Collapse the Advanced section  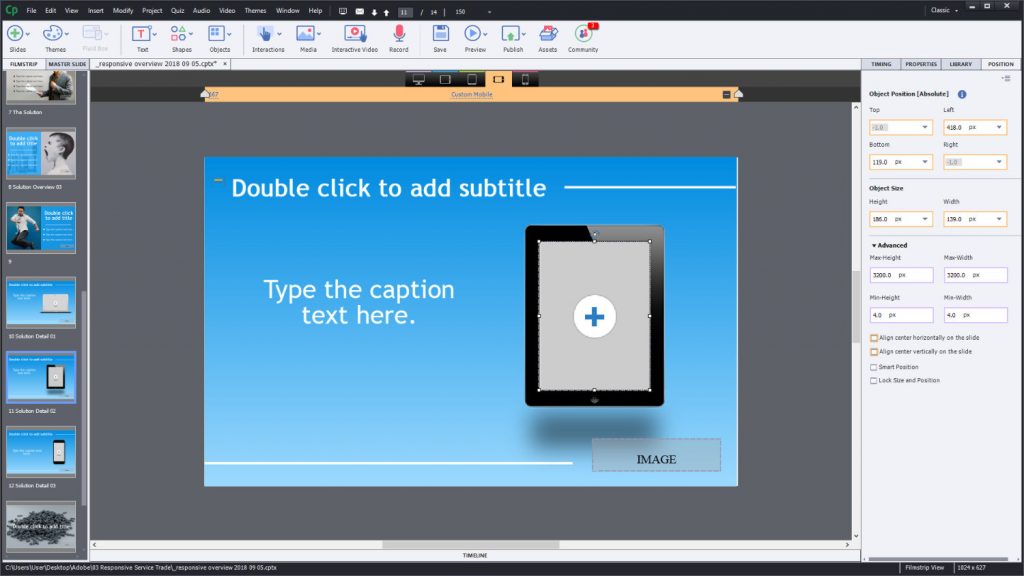click(874, 245)
